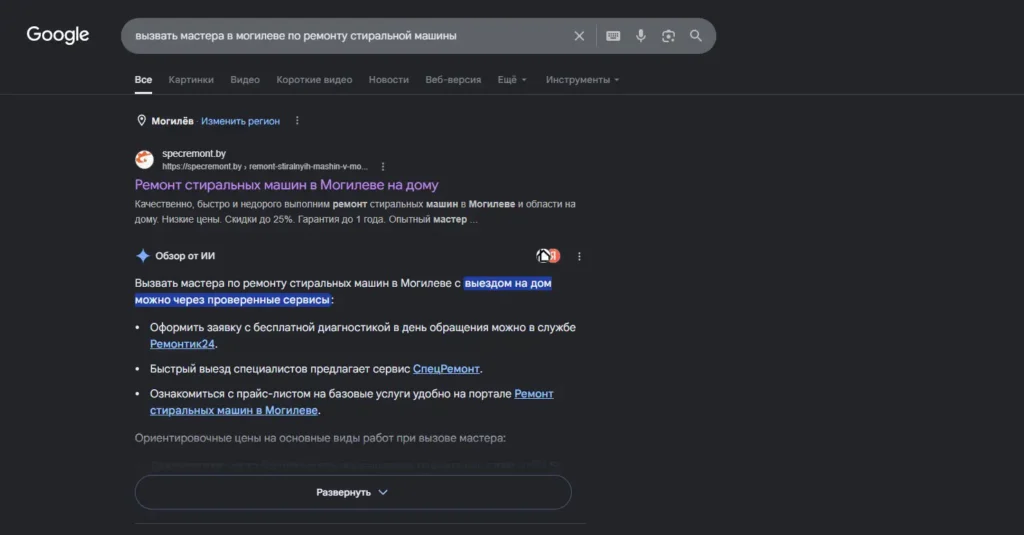Open the Короткие видео tab

pos(314,80)
